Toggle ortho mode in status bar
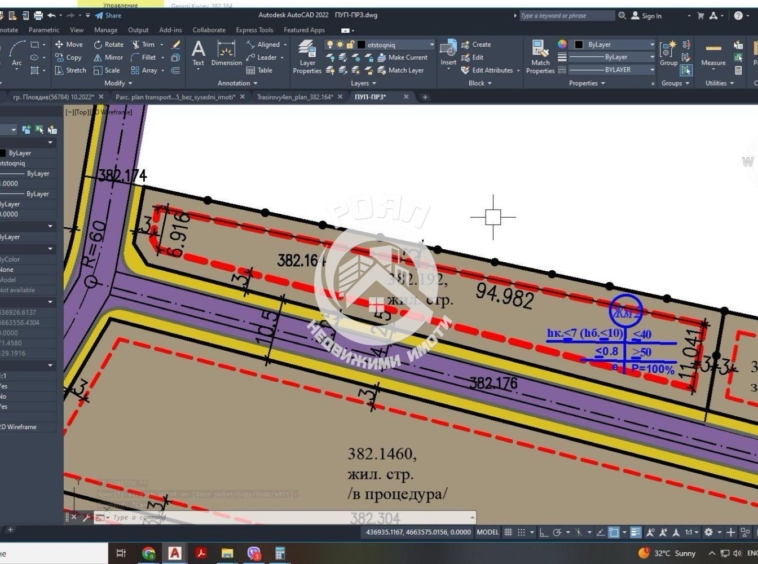This screenshot has height=564, width=758. pos(544,532)
